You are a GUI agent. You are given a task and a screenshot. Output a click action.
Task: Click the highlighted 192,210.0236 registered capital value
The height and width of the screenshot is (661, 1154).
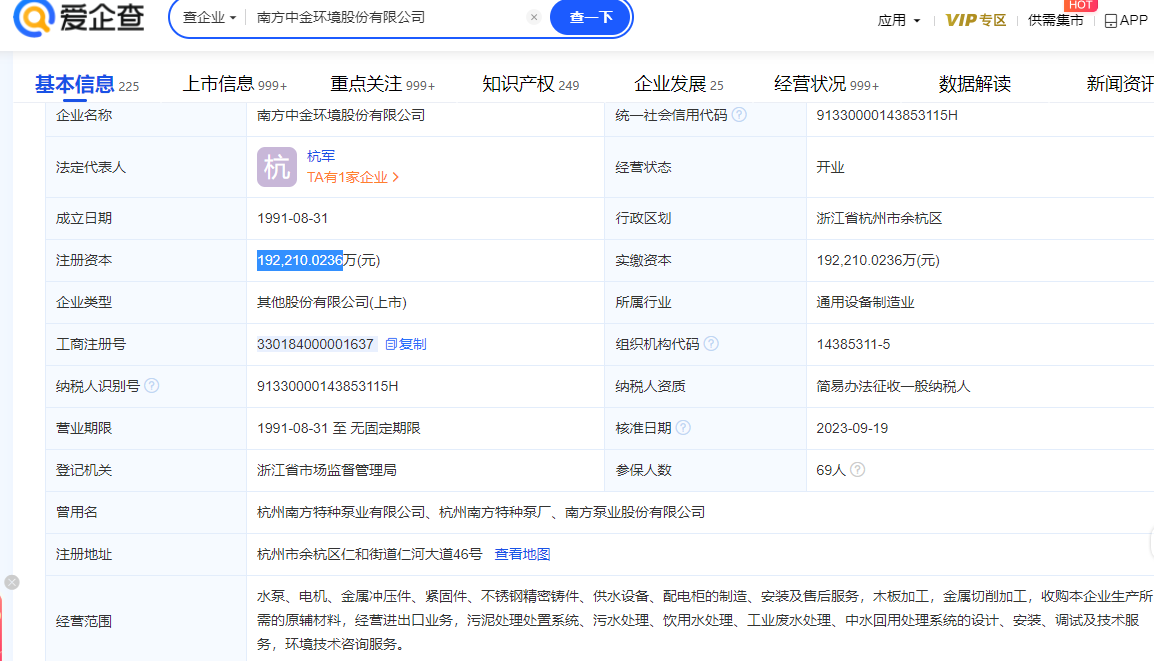pyautogui.click(x=300, y=260)
